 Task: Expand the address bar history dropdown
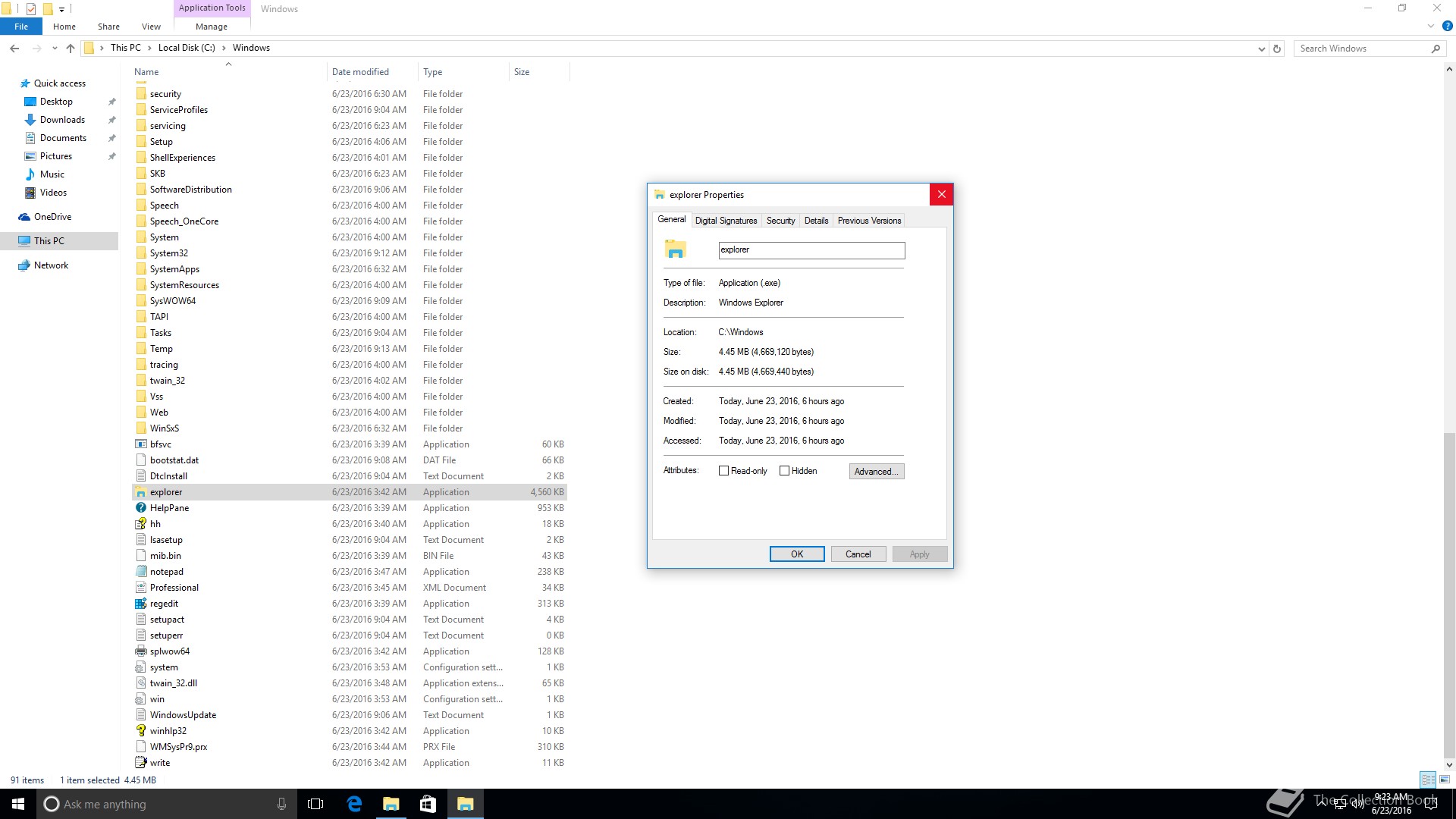pyautogui.click(x=1261, y=49)
